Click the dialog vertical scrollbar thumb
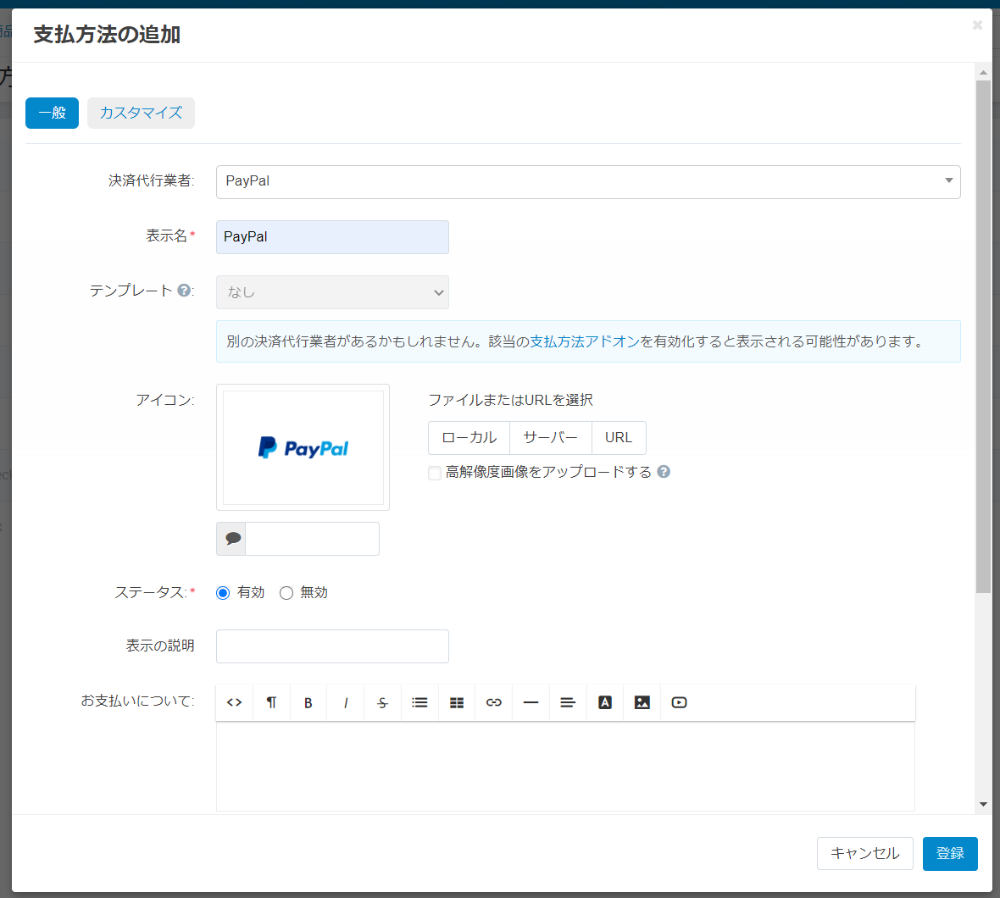 click(983, 337)
